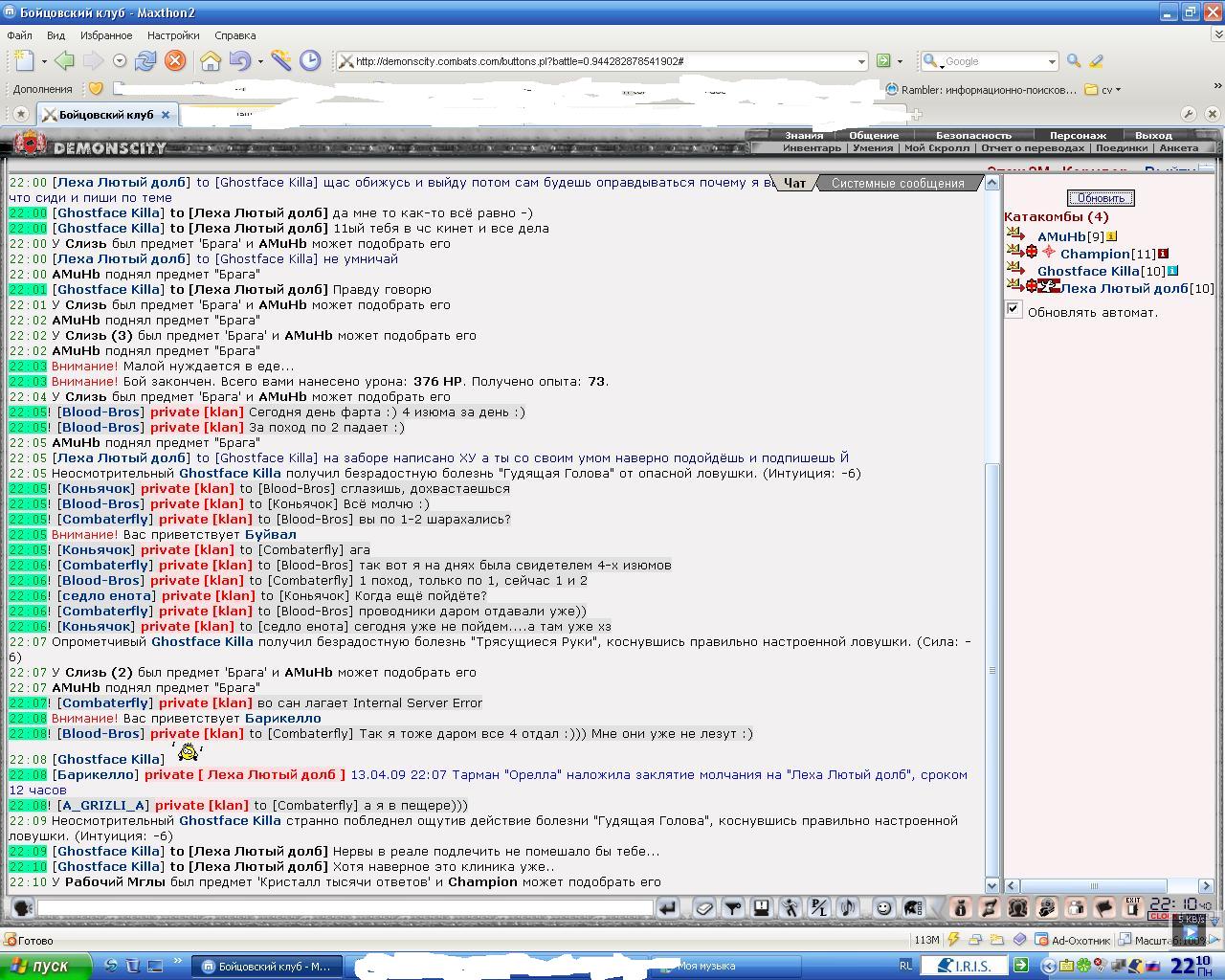Click the user list horizontal scrollbar

1094,886
